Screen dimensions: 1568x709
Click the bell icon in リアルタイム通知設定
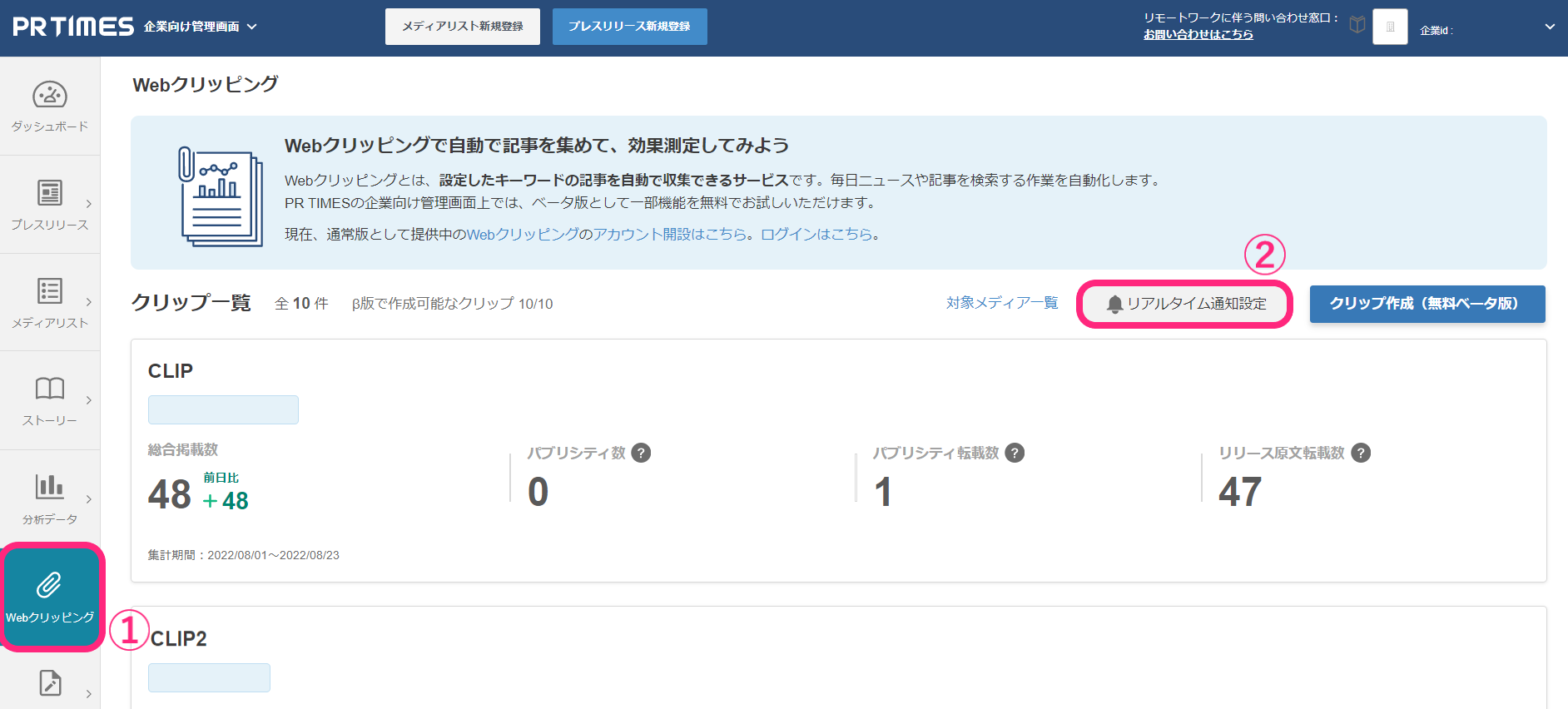point(1114,305)
